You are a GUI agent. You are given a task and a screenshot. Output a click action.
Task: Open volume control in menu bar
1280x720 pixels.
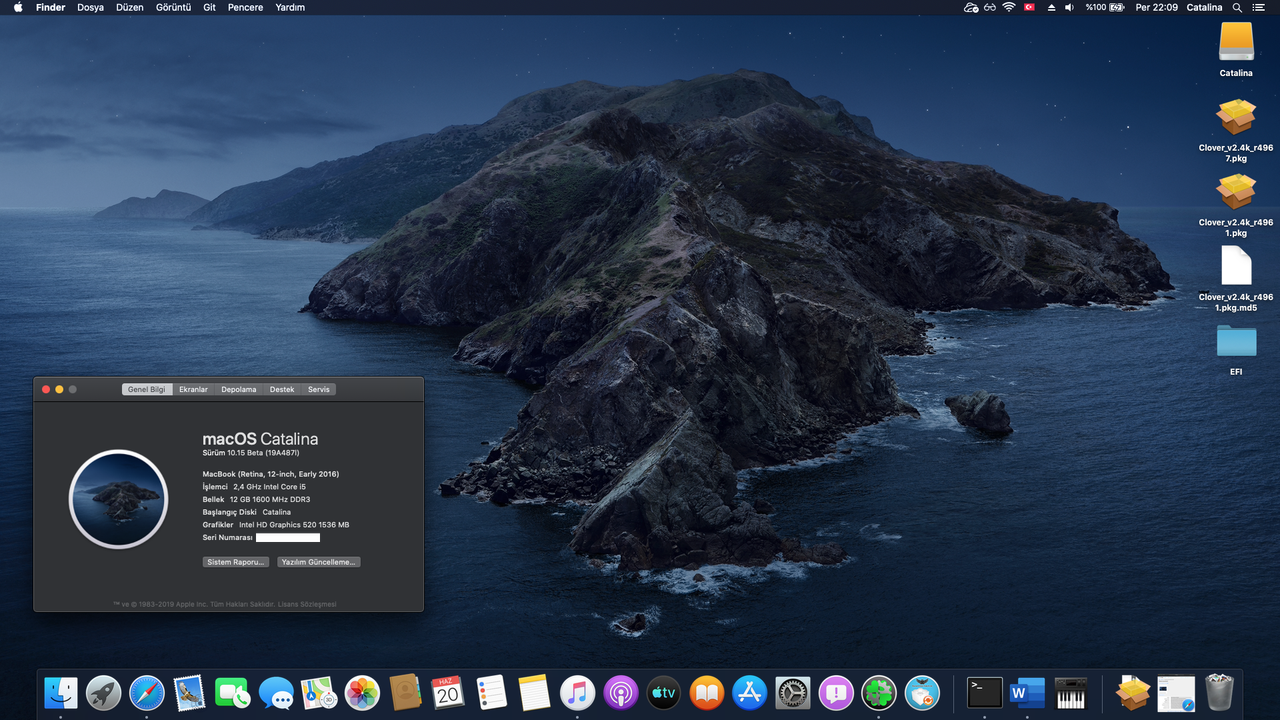tap(1070, 7)
